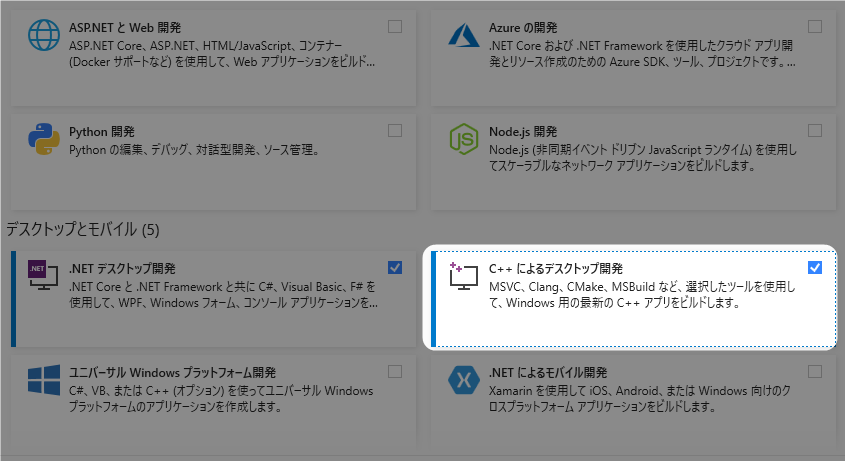845x461 pixels.
Task: Select the Node.js 開発 title
Action: pyautogui.click(x=523, y=132)
